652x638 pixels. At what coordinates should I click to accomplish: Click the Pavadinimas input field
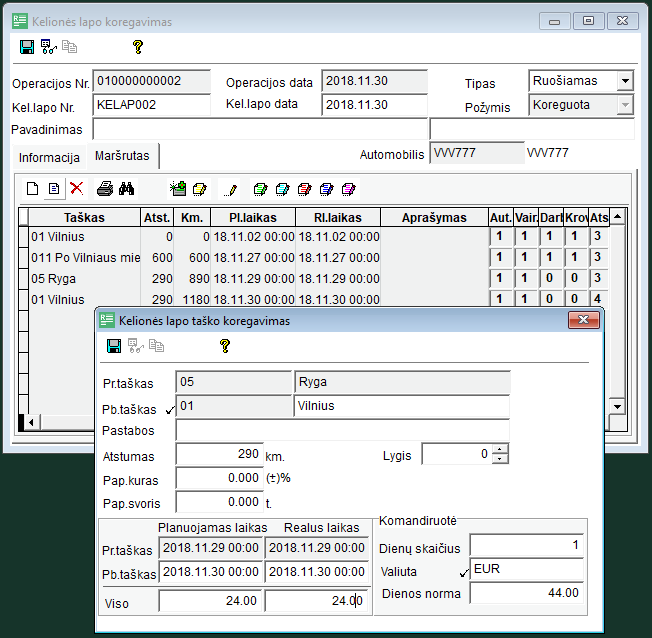click(x=260, y=130)
